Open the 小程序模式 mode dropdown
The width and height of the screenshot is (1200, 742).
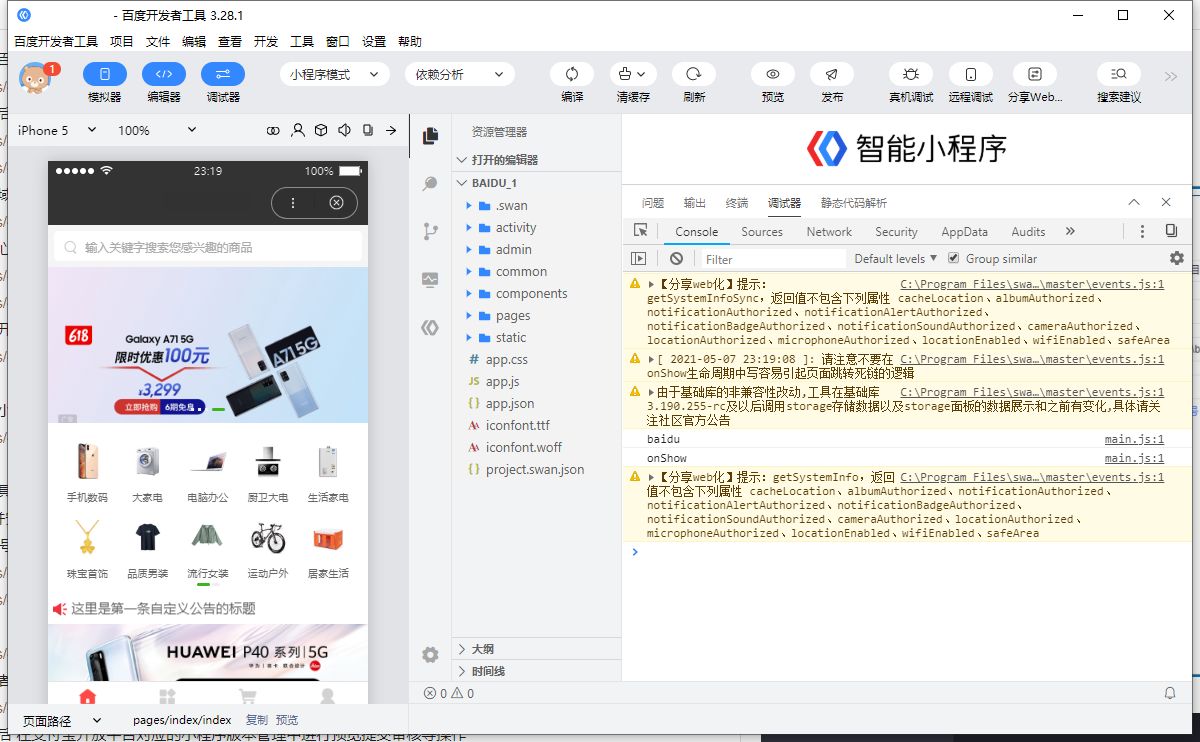pos(334,75)
